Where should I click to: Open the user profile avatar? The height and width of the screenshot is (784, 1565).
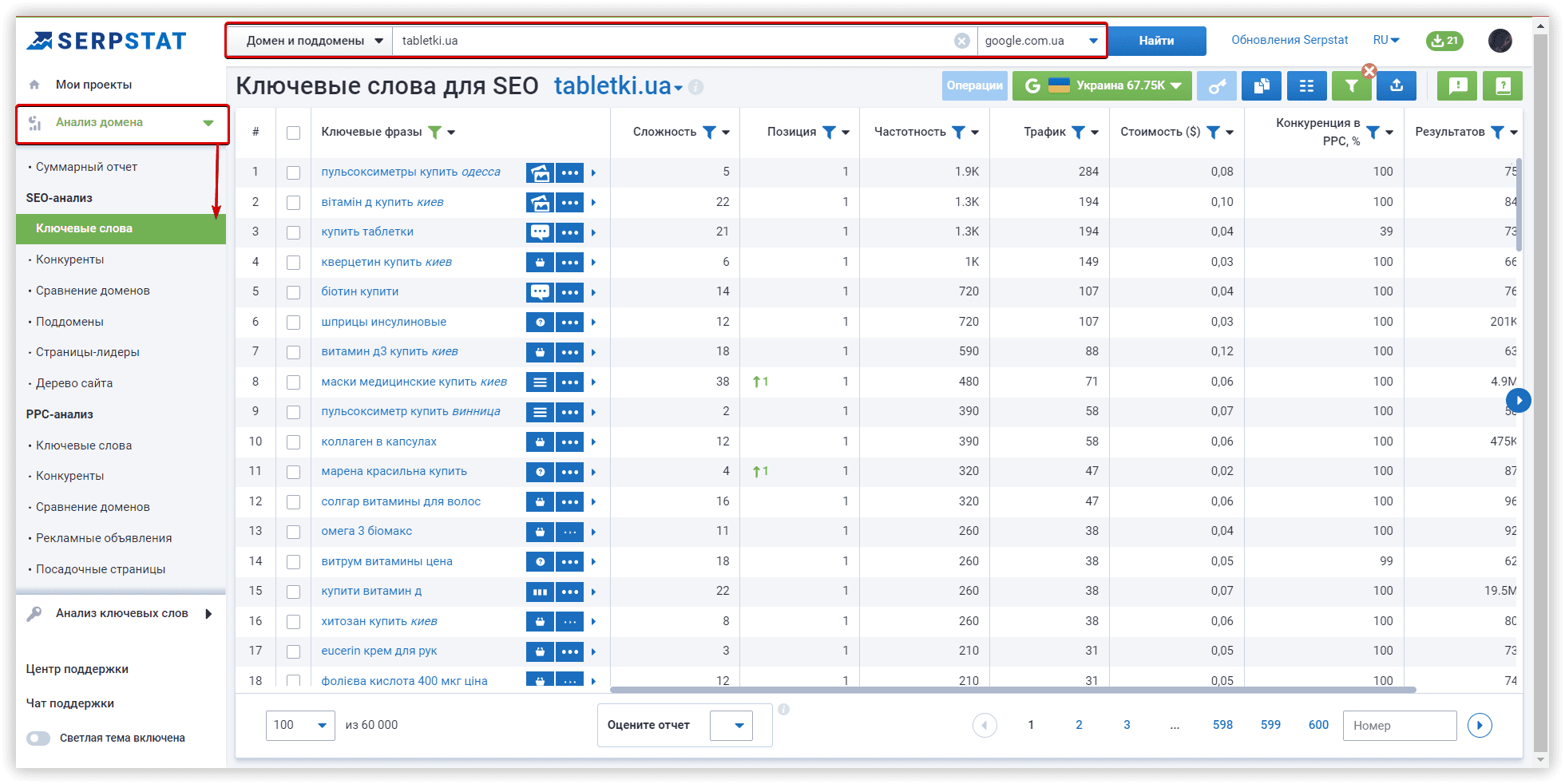(x=1500, y=41)
